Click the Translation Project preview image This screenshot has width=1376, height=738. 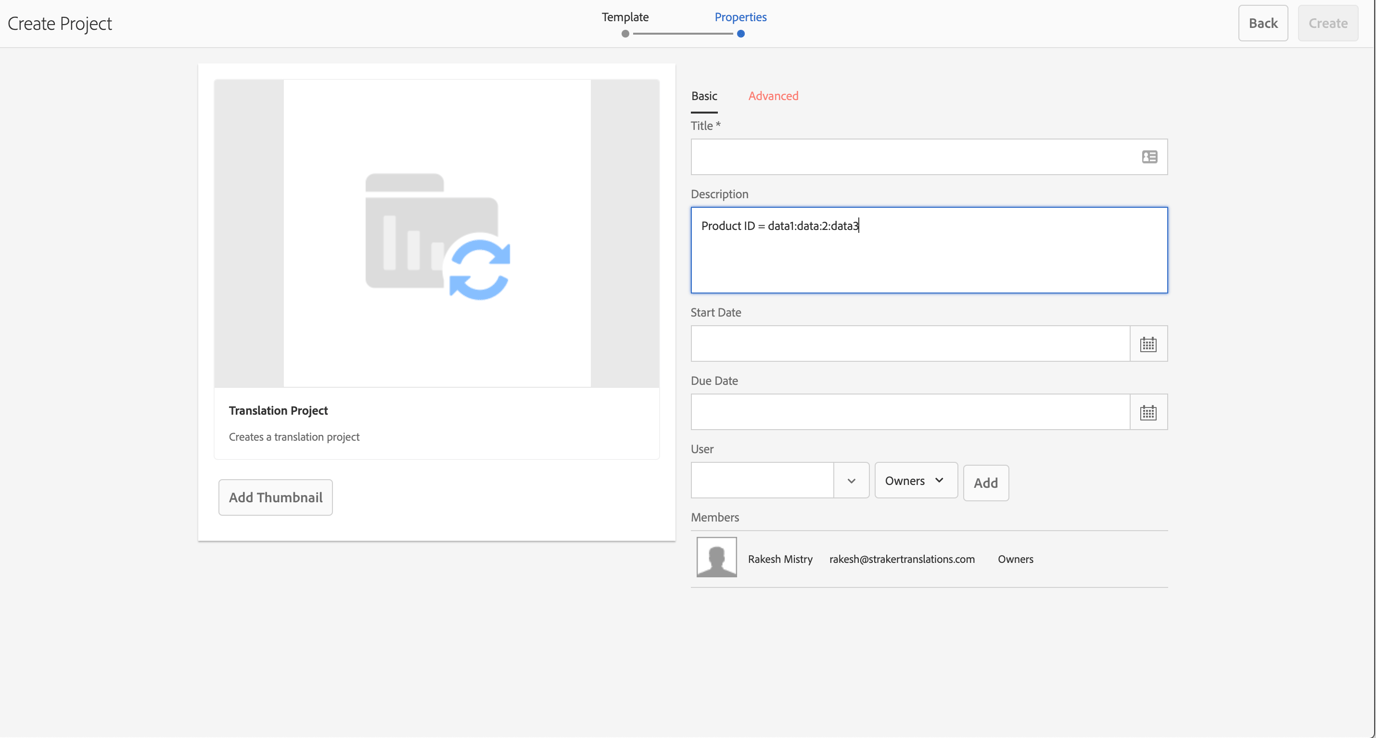pos(437,232)
